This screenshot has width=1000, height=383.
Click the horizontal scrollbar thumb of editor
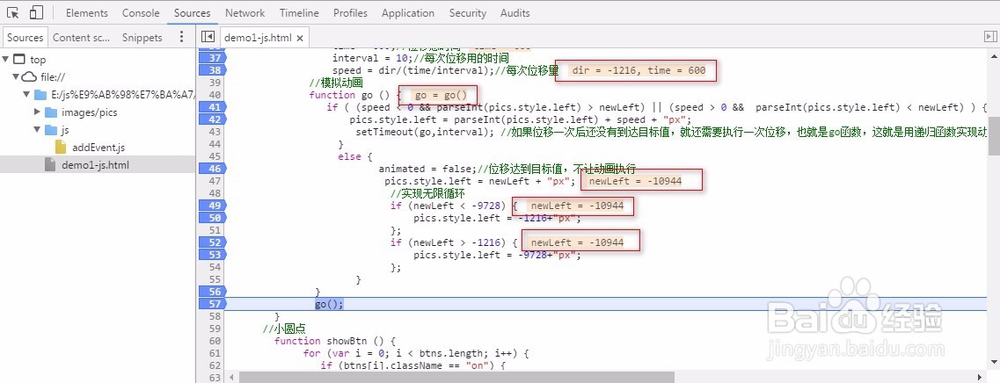[457, 377]
